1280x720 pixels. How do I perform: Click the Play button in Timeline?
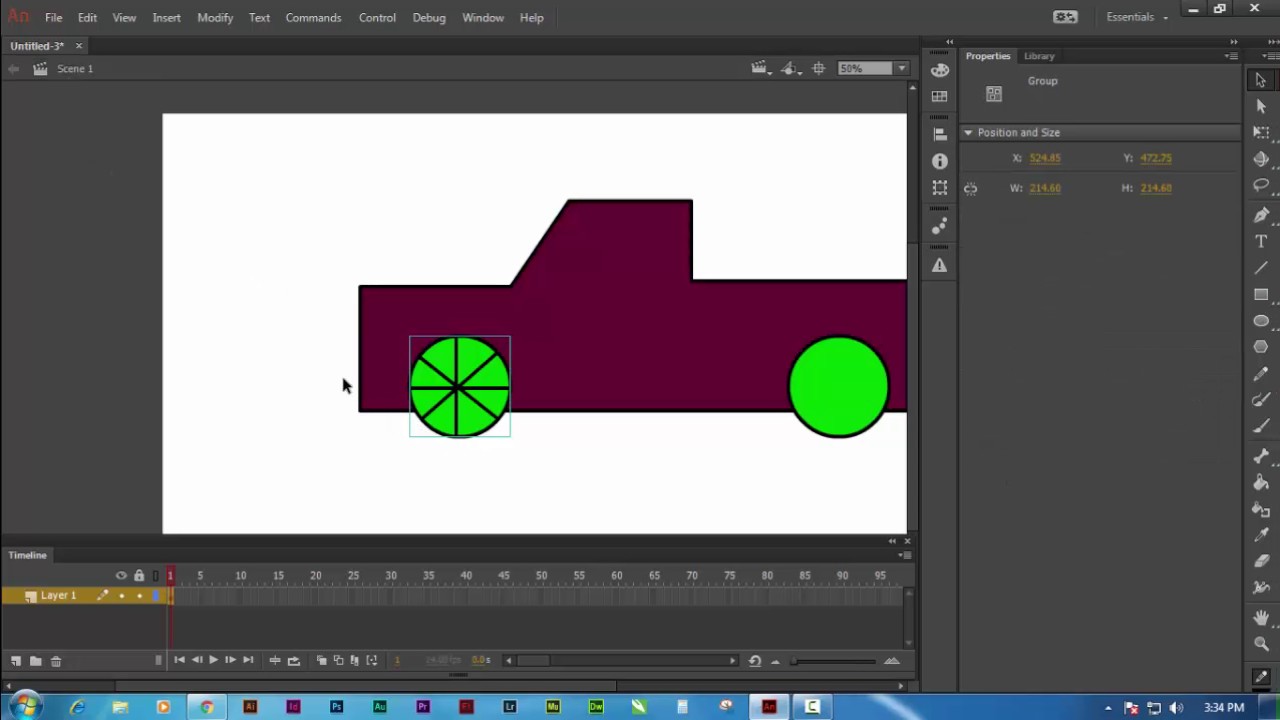point(213,660)
